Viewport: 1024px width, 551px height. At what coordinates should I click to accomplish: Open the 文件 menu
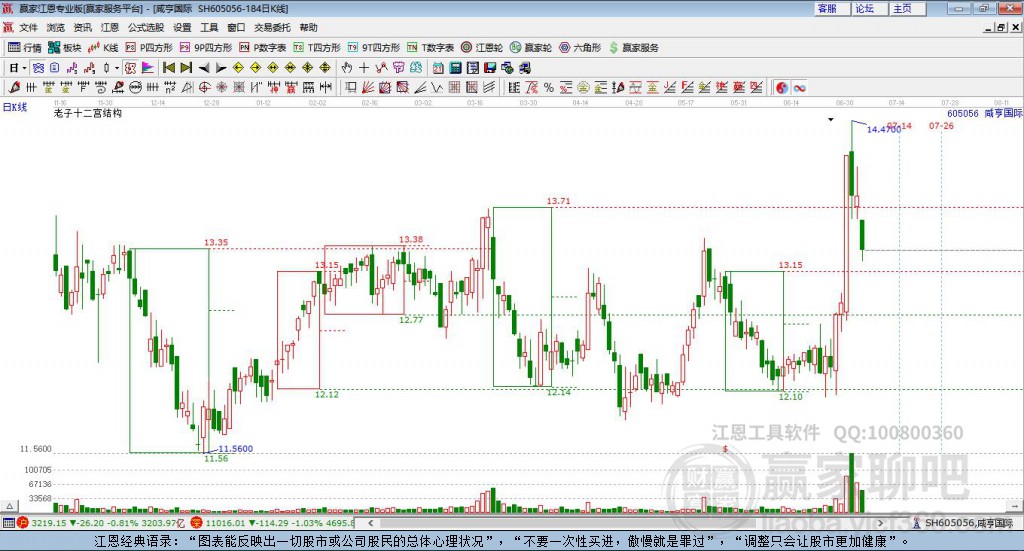(28, 27)
